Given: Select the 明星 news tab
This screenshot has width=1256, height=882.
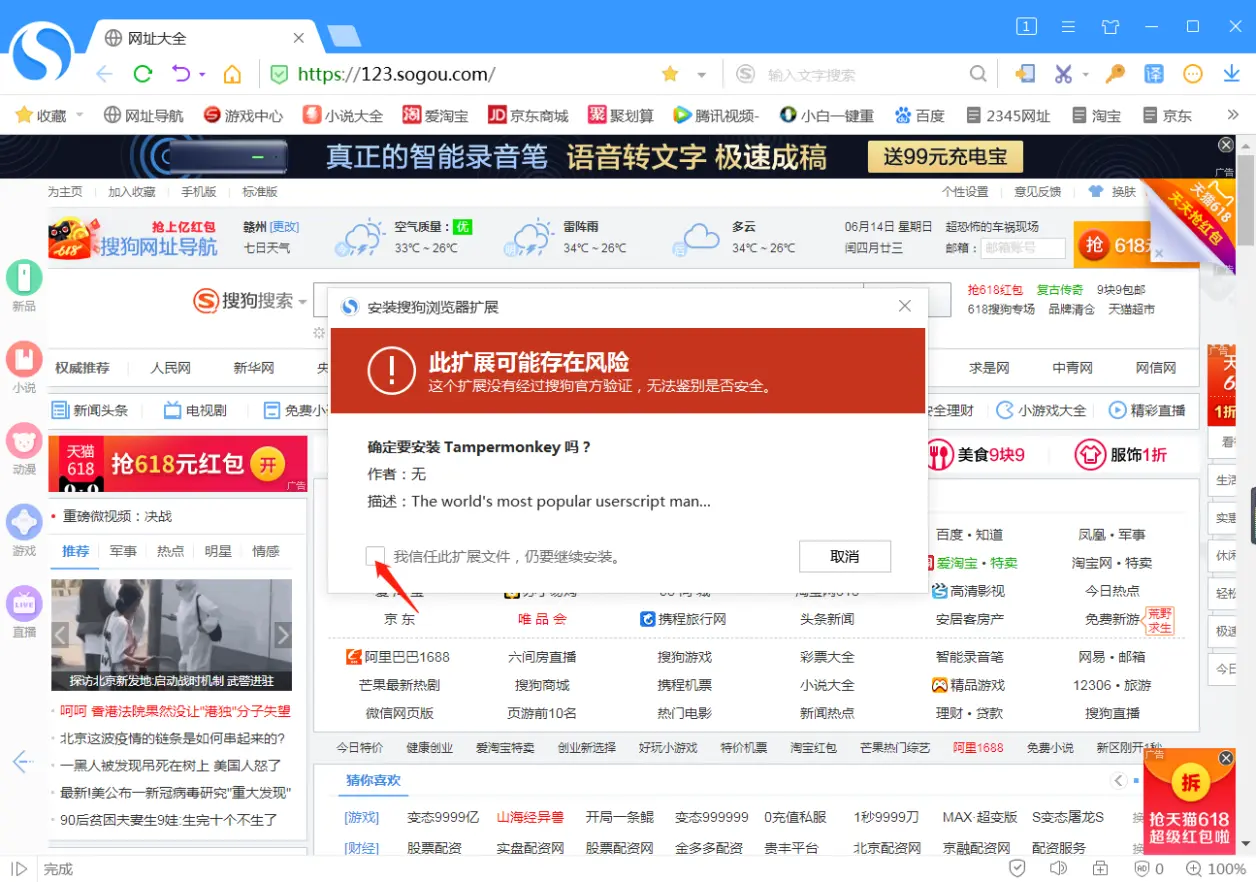Looking at the screenshot, I should [219, 551].
